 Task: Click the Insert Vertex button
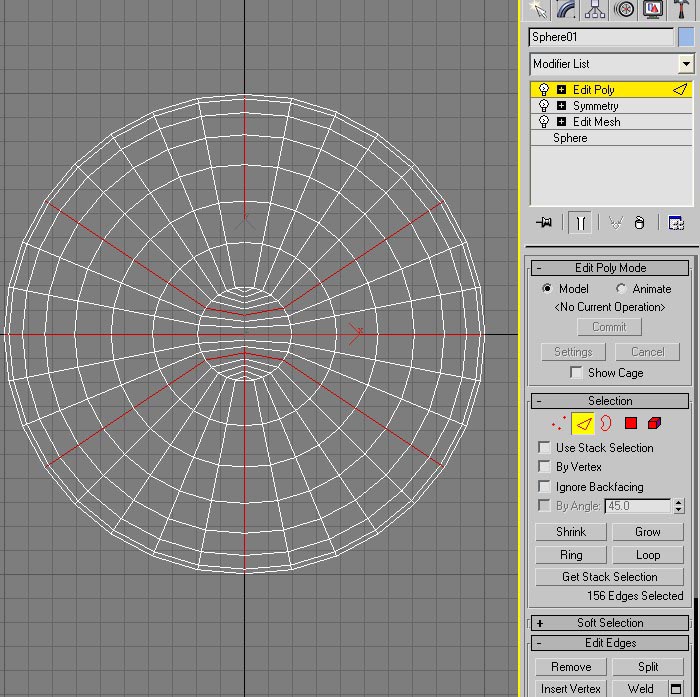click(571, 689)
